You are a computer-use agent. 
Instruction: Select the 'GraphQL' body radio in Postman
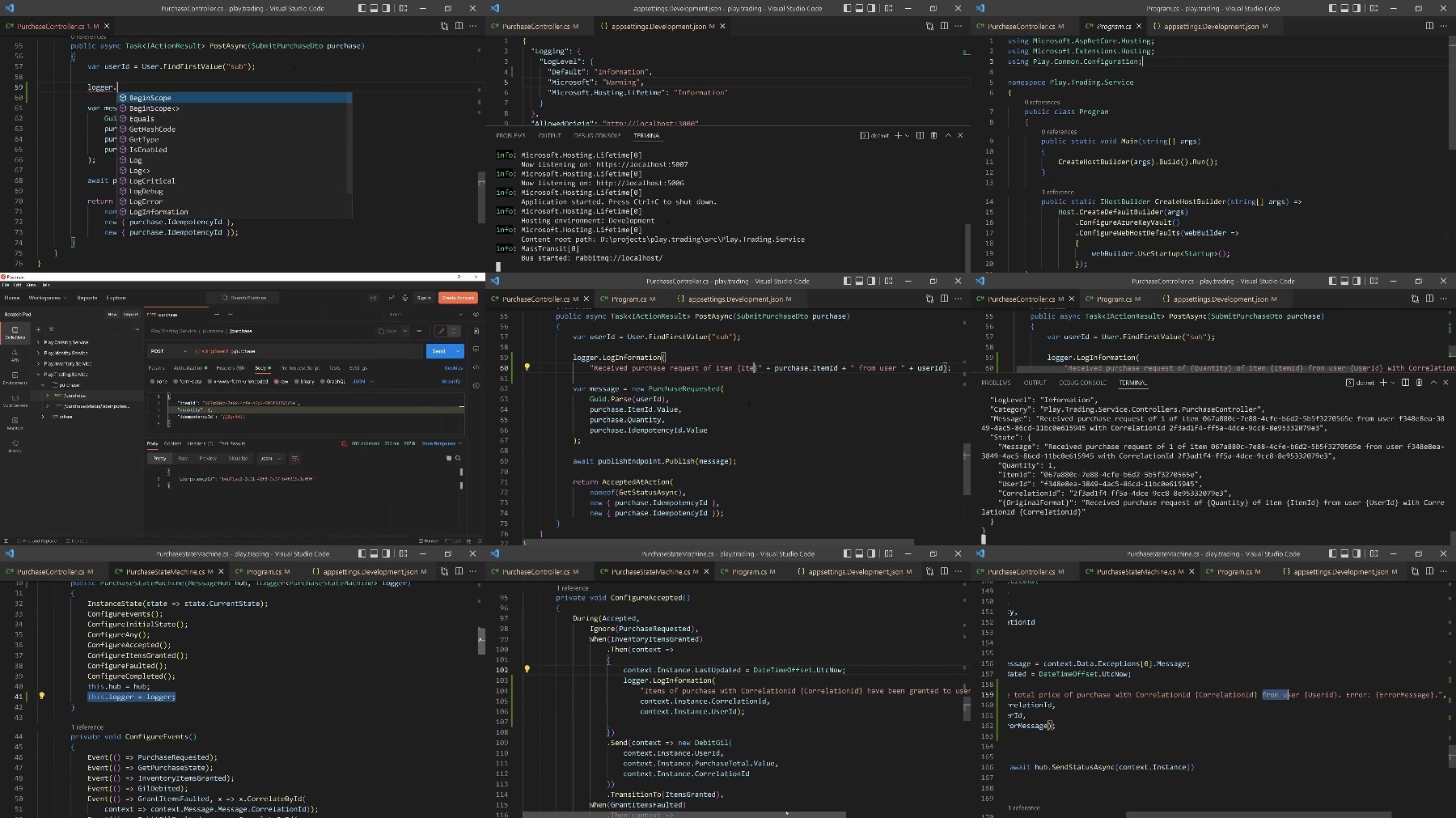point(322,381)
